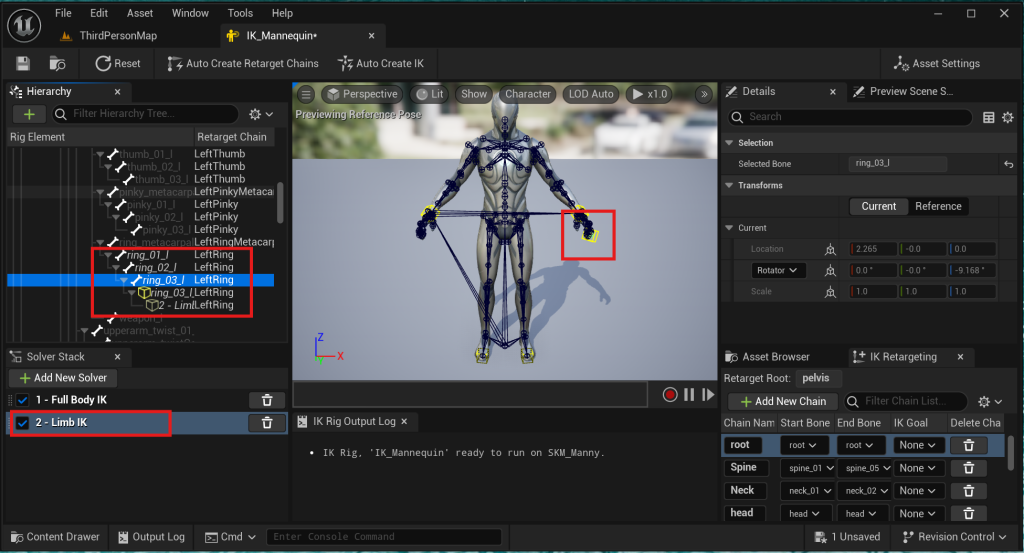
Task: Open Neck chain end bone neck_02 dropdown
Action: coord(865,491)
